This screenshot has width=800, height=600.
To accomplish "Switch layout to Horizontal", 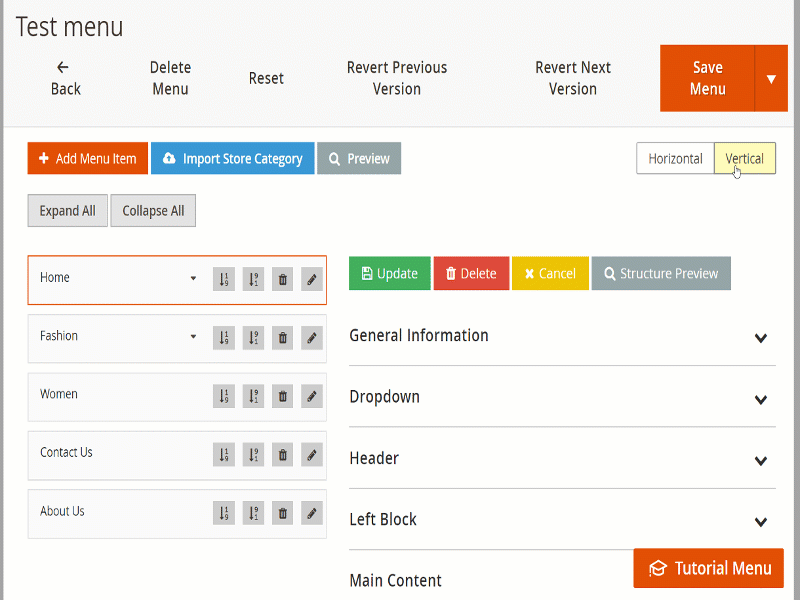I will pyautogui.click(x=675, y=159).
